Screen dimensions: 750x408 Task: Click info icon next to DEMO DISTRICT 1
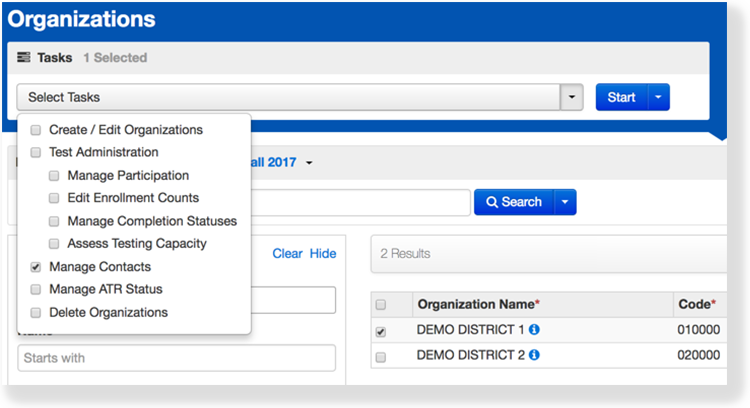[x=534, y=331]
